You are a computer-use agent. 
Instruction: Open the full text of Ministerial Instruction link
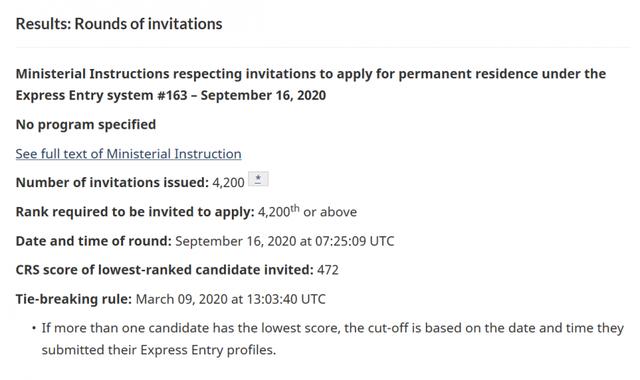(x=129, y=154)
